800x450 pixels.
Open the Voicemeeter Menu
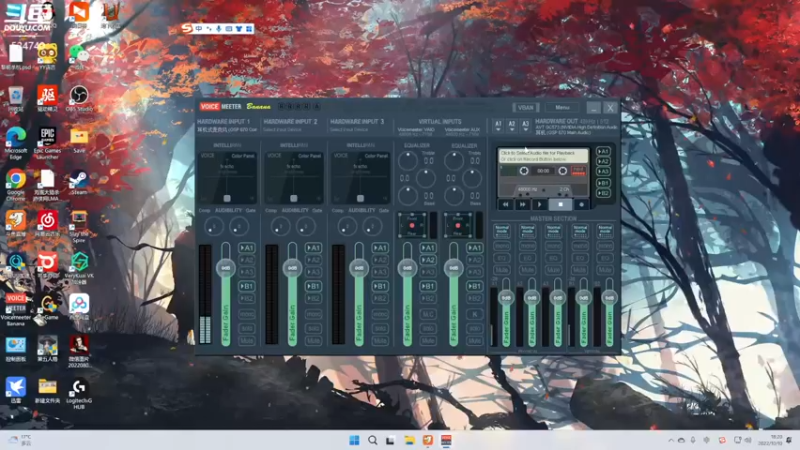tap(562, 108)
